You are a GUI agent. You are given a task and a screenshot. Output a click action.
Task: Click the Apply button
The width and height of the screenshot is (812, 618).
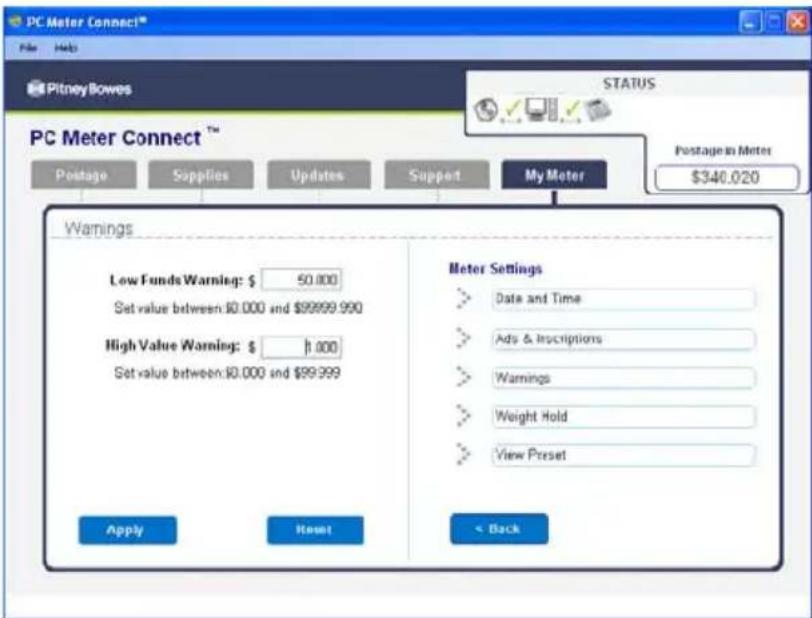tap(127, 530)
